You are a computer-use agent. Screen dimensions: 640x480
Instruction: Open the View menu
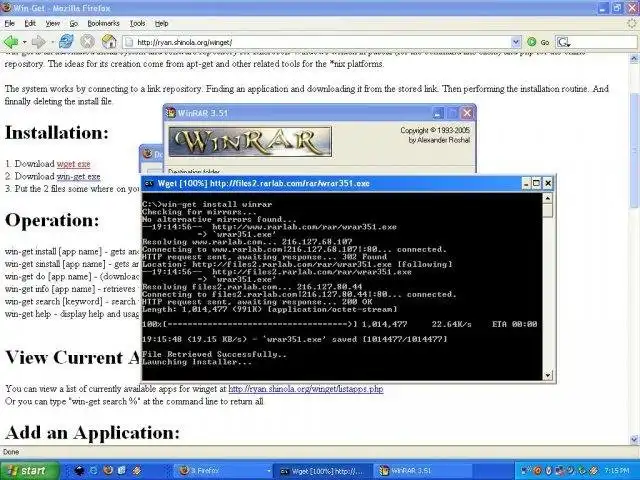point(53,24)
